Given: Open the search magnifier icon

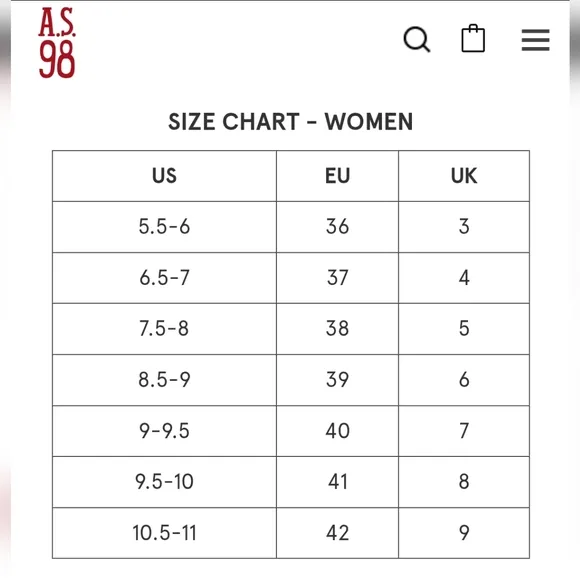Looking at the screenshot, I should pos(417,39).
